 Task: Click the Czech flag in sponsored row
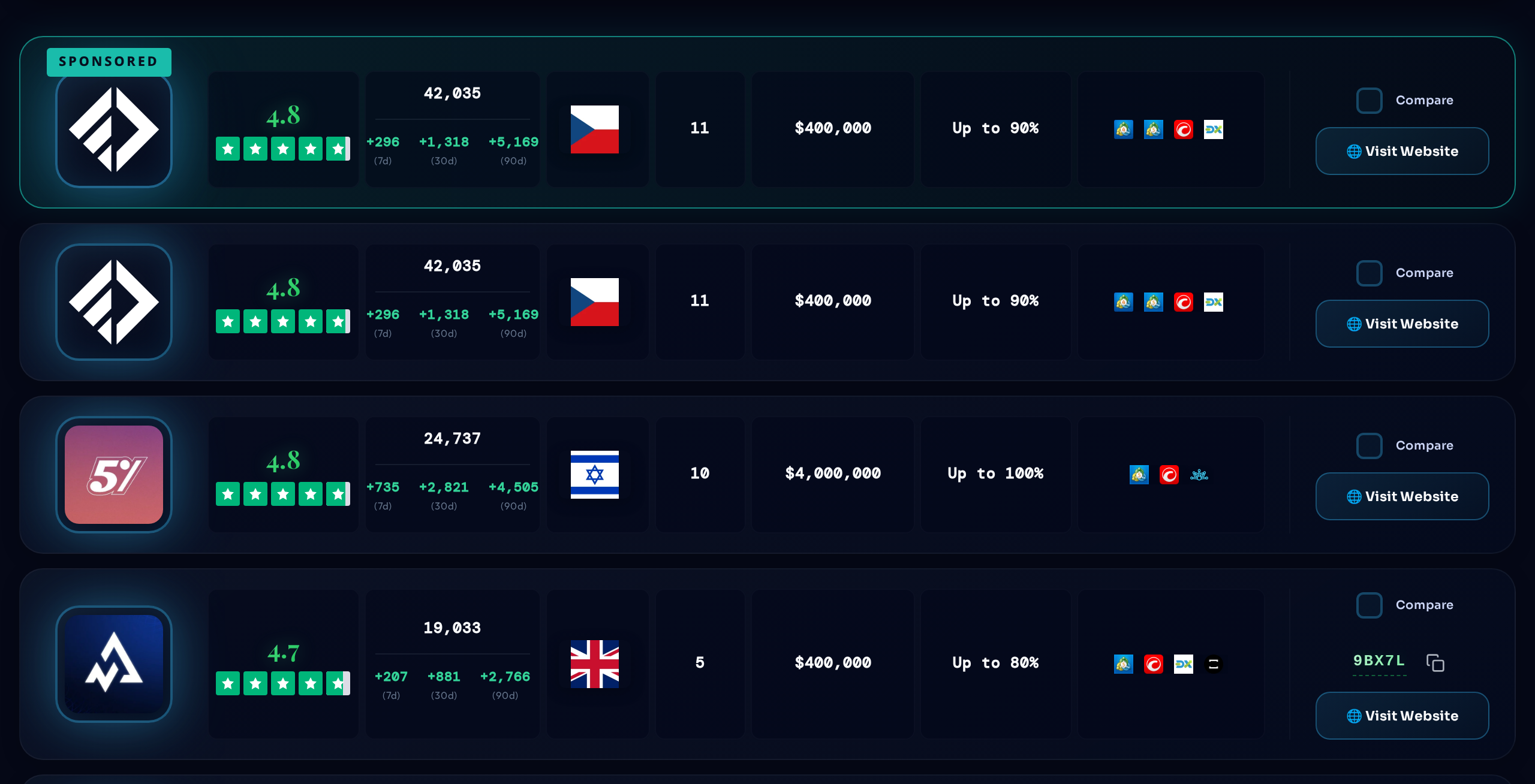(594, 129)
